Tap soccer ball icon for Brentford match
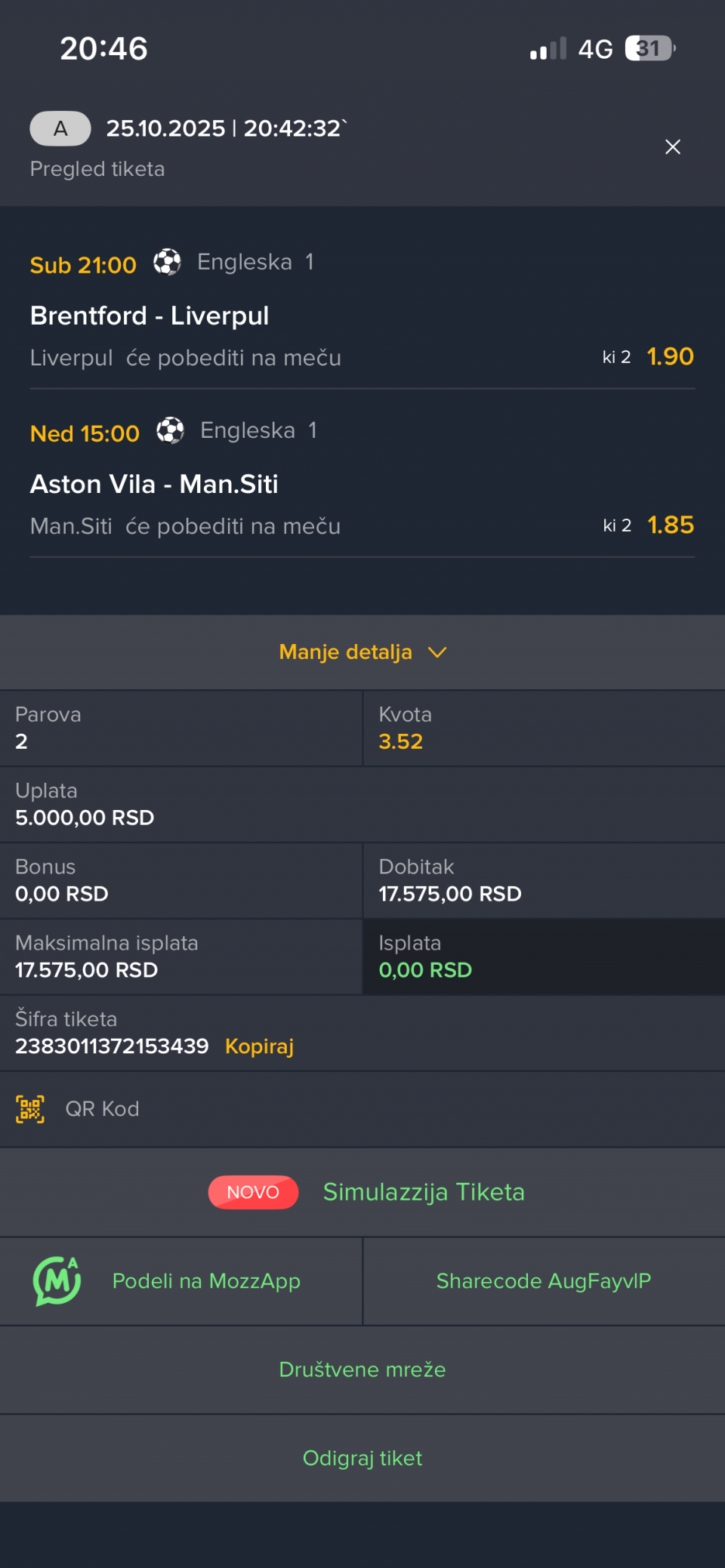The image size is (725, 1568). (167, 263)
